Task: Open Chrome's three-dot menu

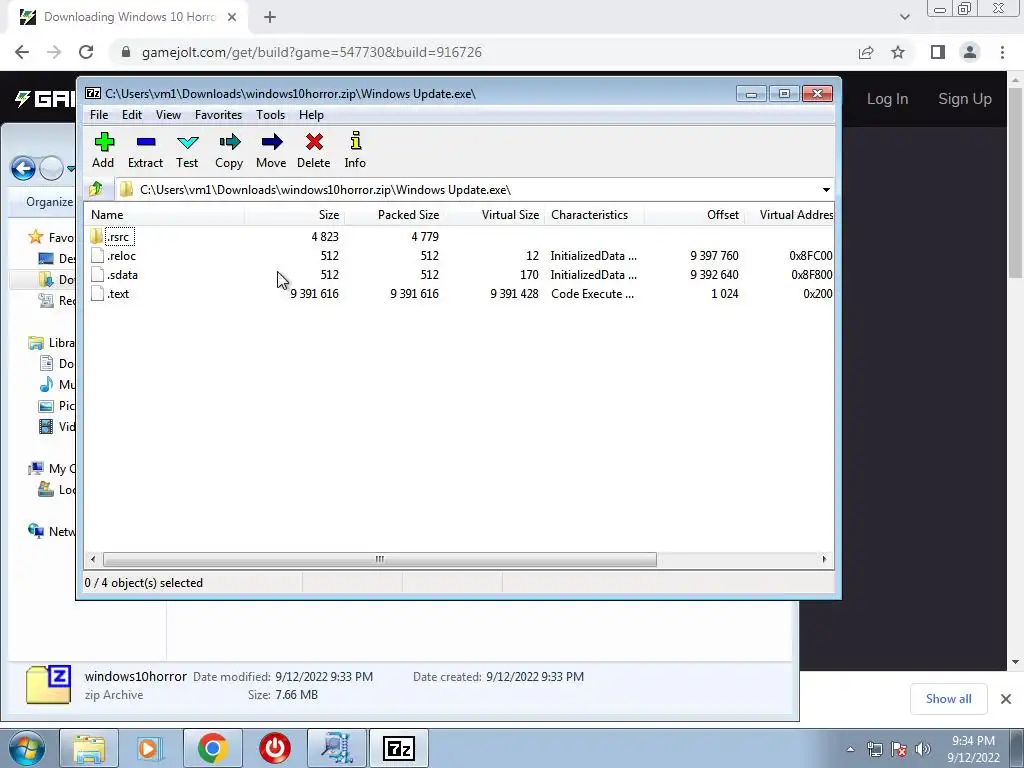Action: tap(1002, 52)
